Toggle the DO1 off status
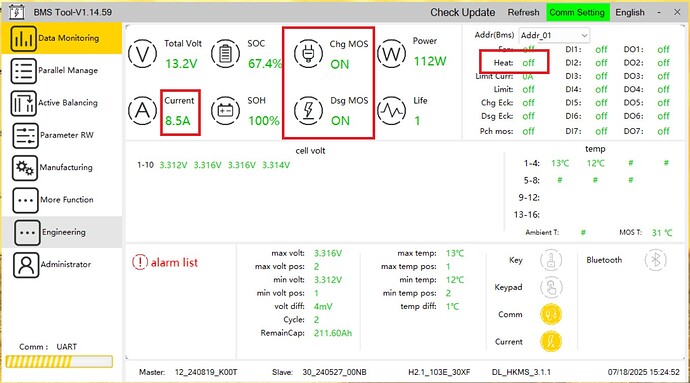690x383 pixels. click(x=663, y=50)
